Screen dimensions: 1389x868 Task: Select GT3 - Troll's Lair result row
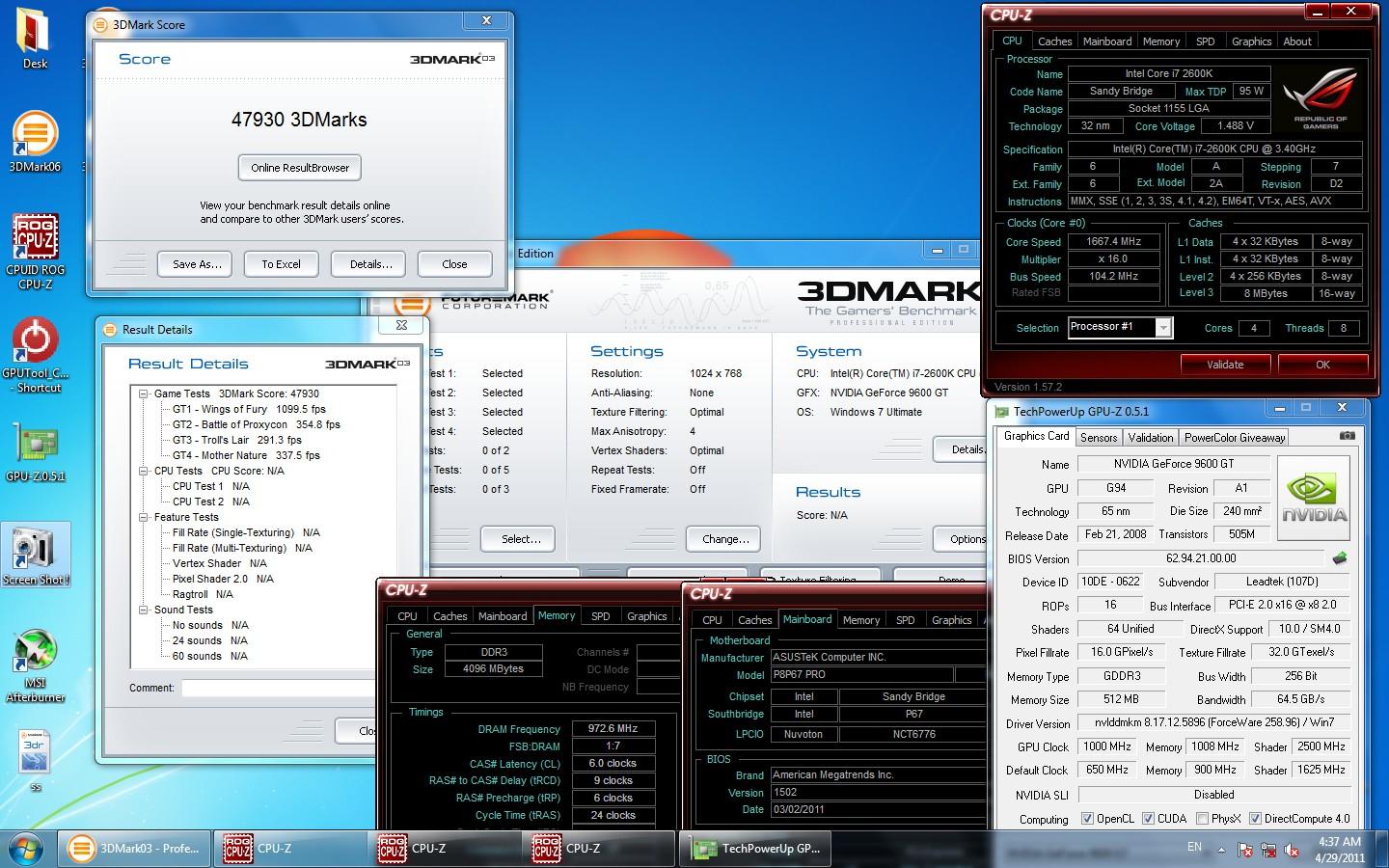(x=236, y=440)
